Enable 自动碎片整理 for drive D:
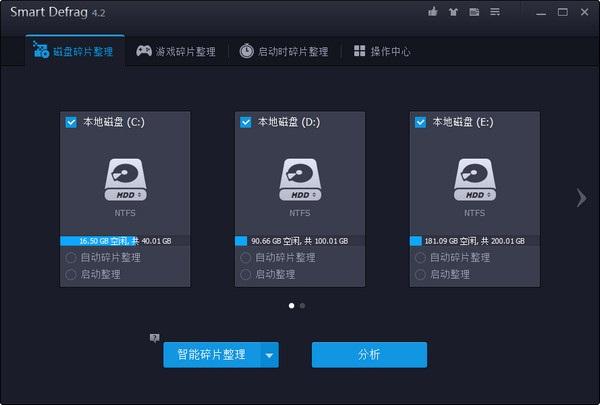Viewport: 600px width, 405px height. 246,258
